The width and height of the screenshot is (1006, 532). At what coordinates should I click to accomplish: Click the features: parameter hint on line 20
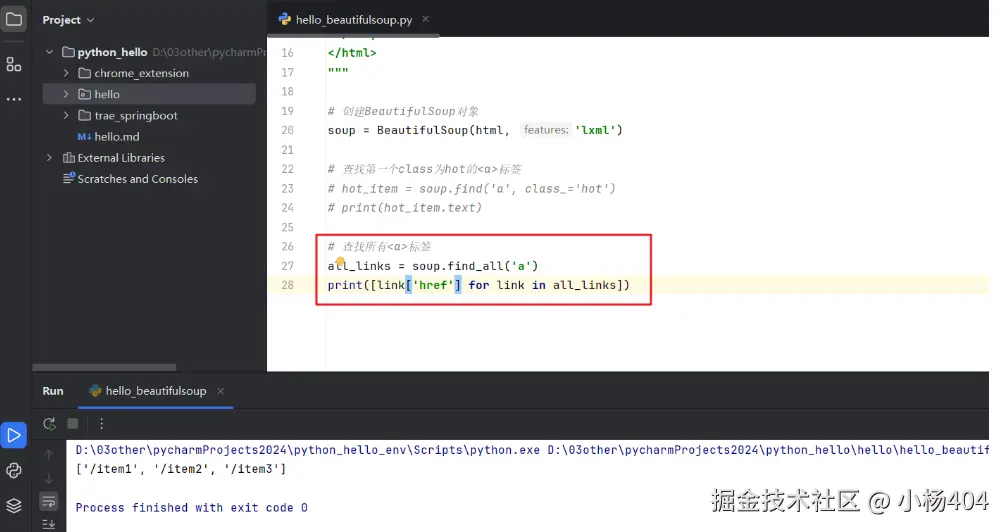546,130
